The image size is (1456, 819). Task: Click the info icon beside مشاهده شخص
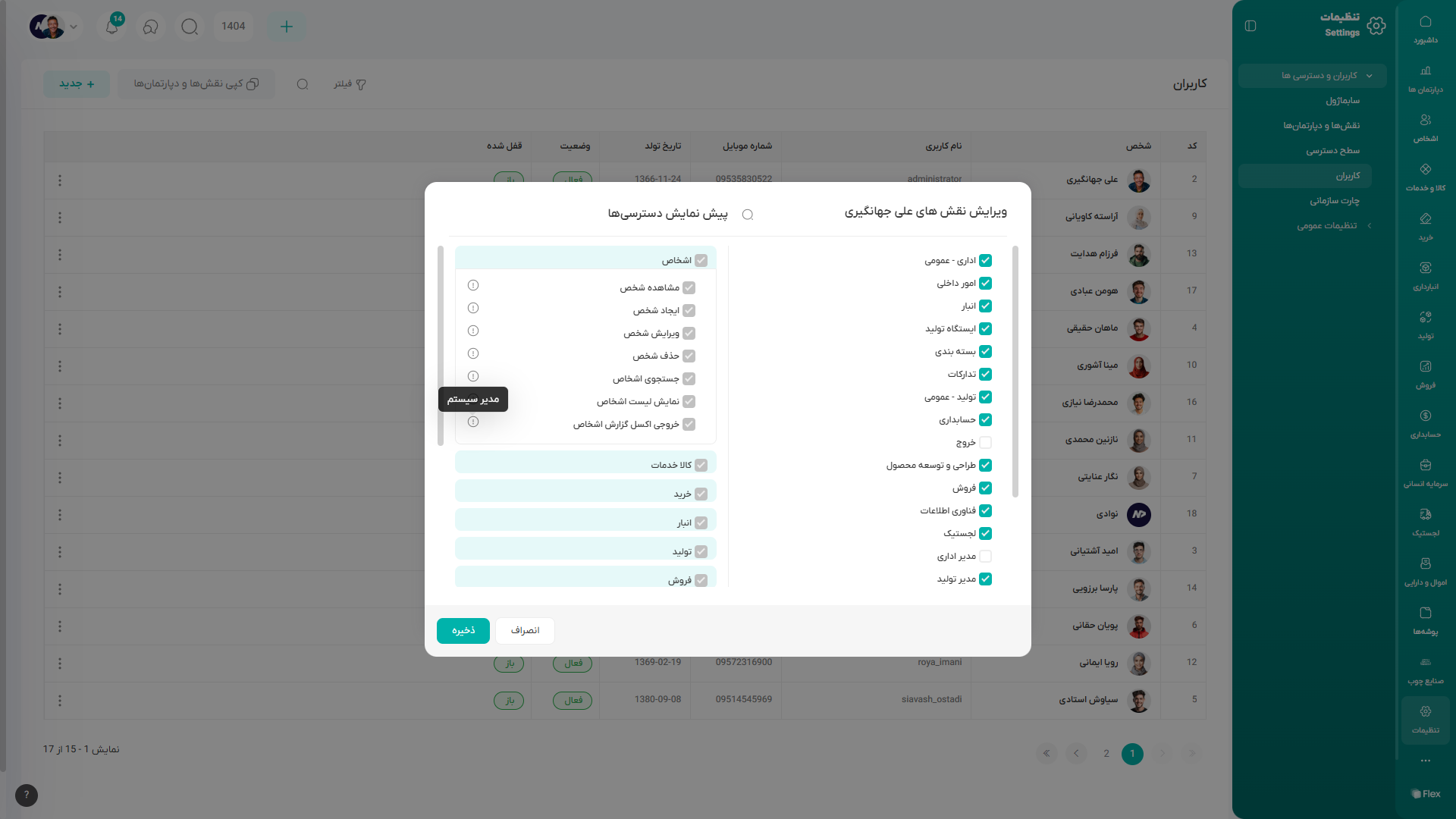pos(473,286)
